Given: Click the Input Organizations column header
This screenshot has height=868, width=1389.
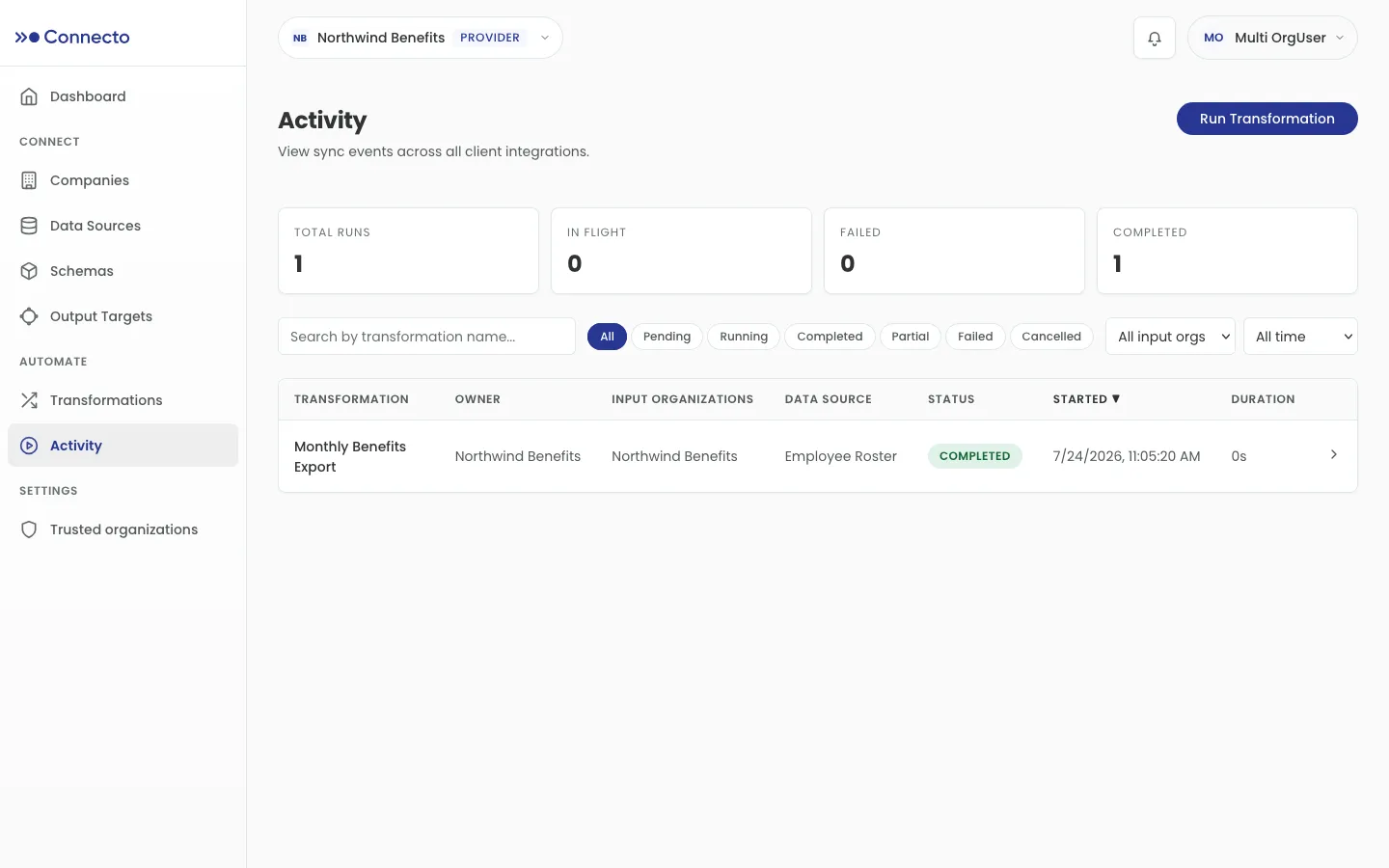Looking at the screenshot, I should point(682,399).
